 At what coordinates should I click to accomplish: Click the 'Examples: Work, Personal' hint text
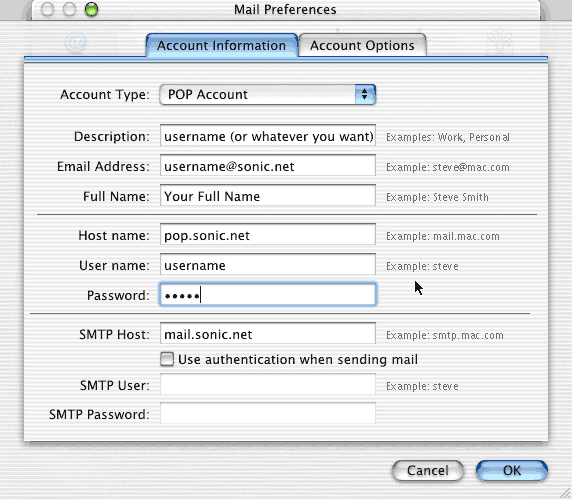click(x=448, y=137)
